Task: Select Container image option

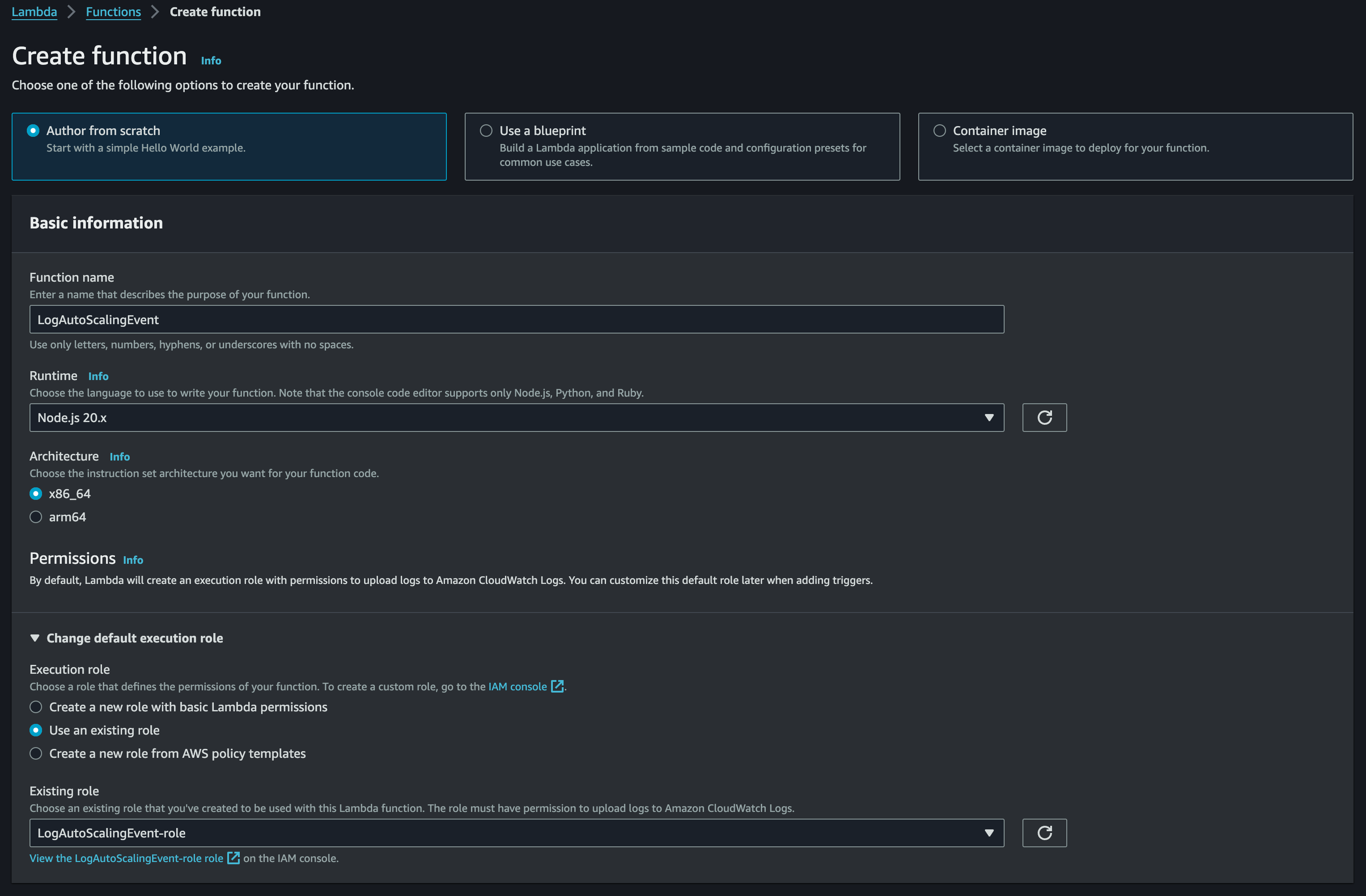Action: 940,131
